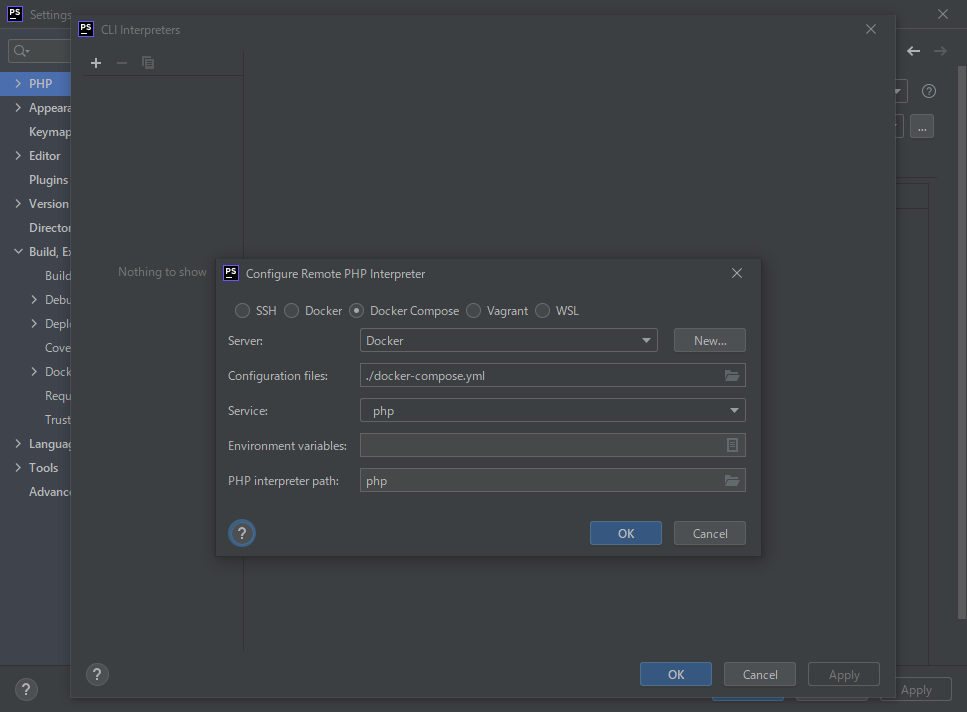The image size is (967, 712).
Task: Expand the Editor settings category
Action: pos(18,156)
